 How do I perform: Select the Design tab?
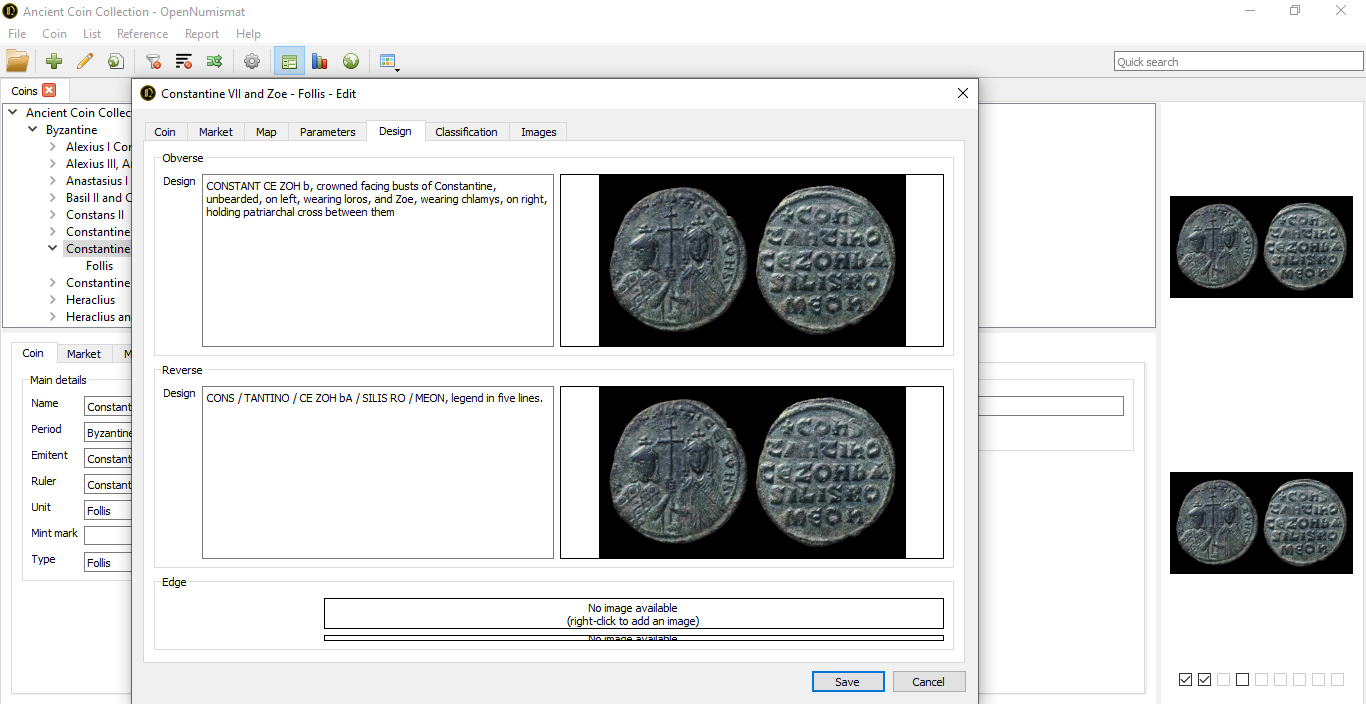click(395, 131)
